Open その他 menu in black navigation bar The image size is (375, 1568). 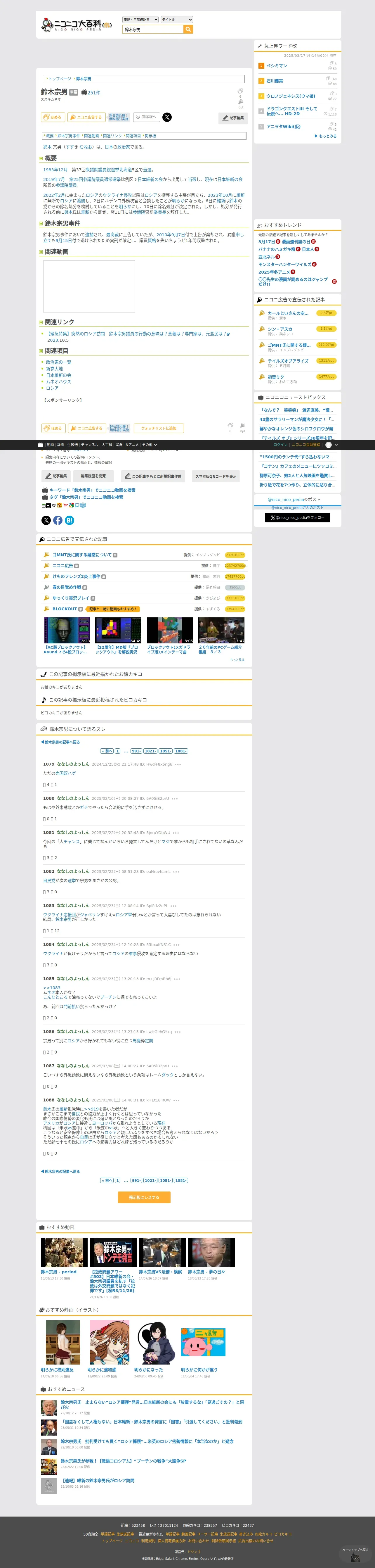tap(149, 445)
